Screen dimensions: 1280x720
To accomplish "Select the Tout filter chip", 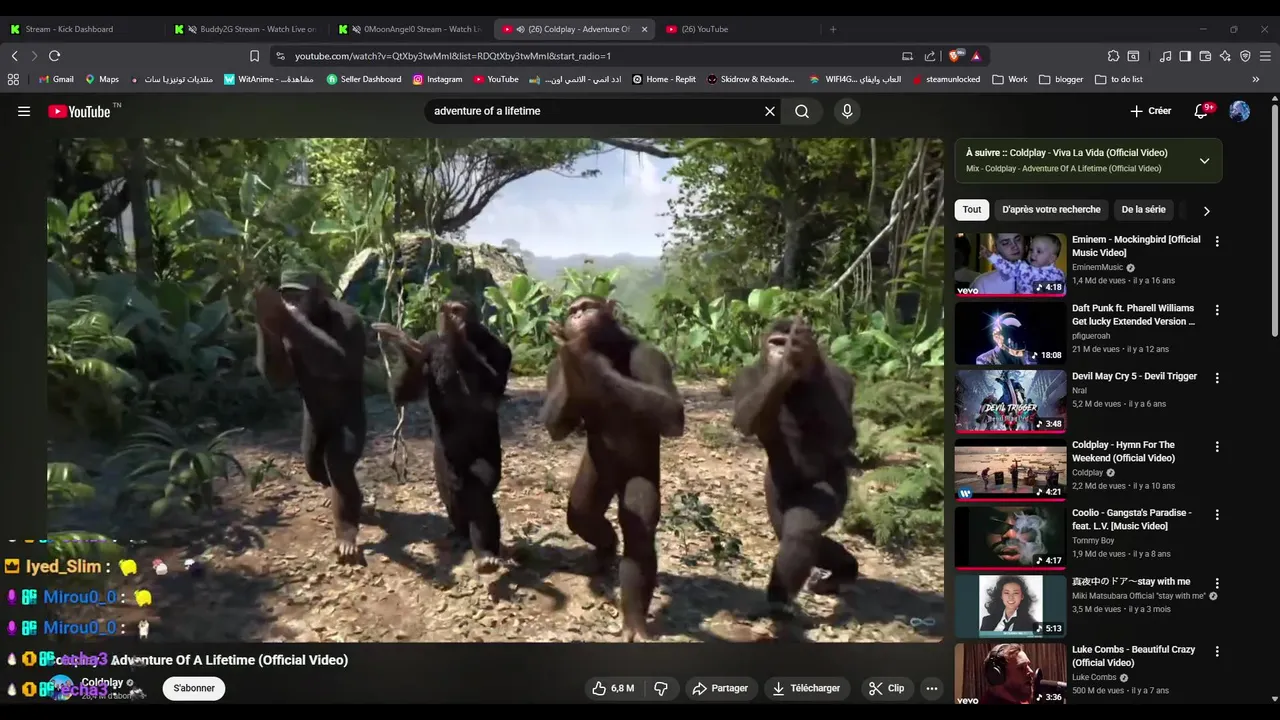I will pyautogui.click(x=972, y=210).
